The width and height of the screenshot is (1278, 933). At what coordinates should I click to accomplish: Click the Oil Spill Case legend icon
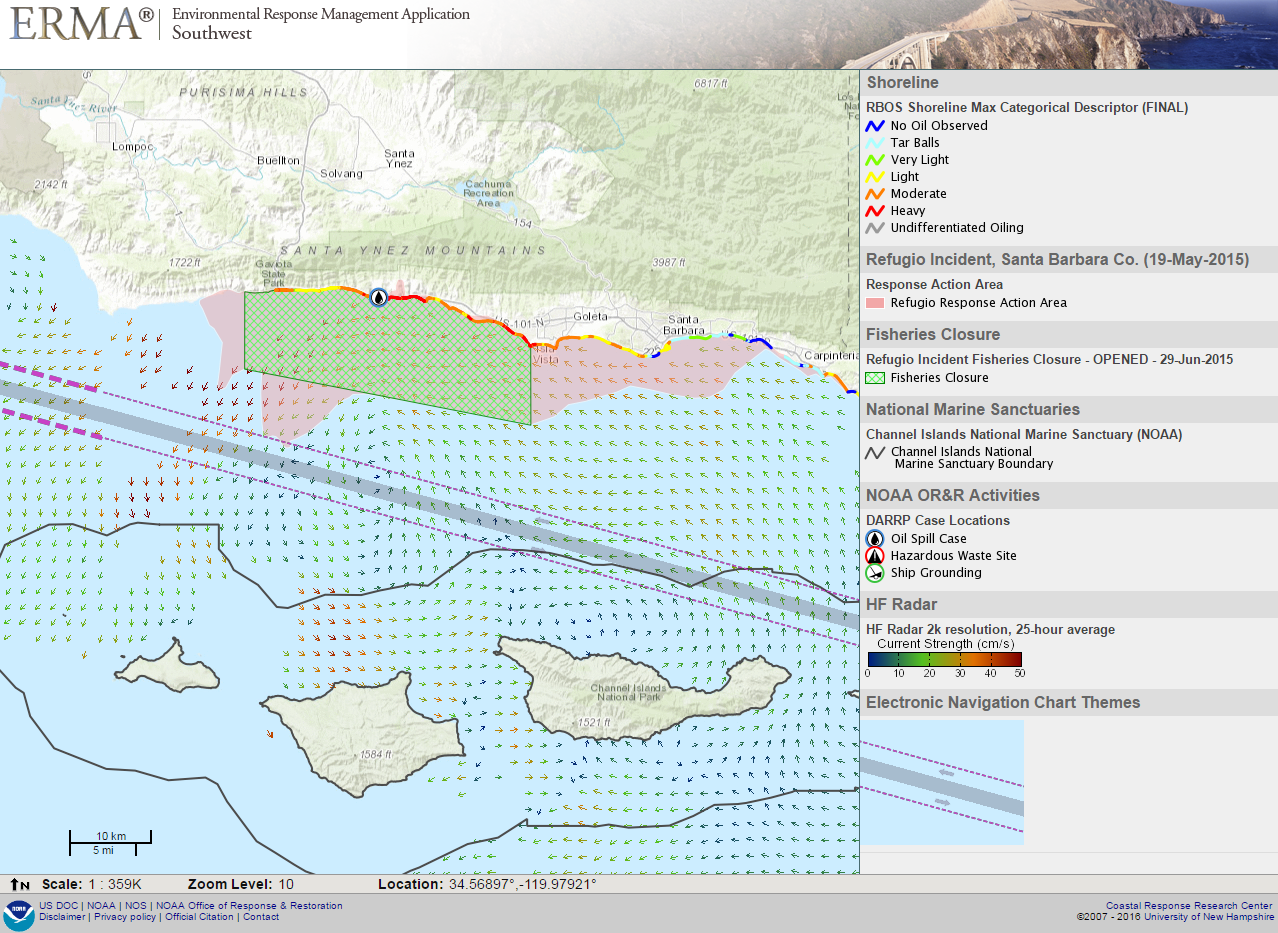tap(875, 539)
